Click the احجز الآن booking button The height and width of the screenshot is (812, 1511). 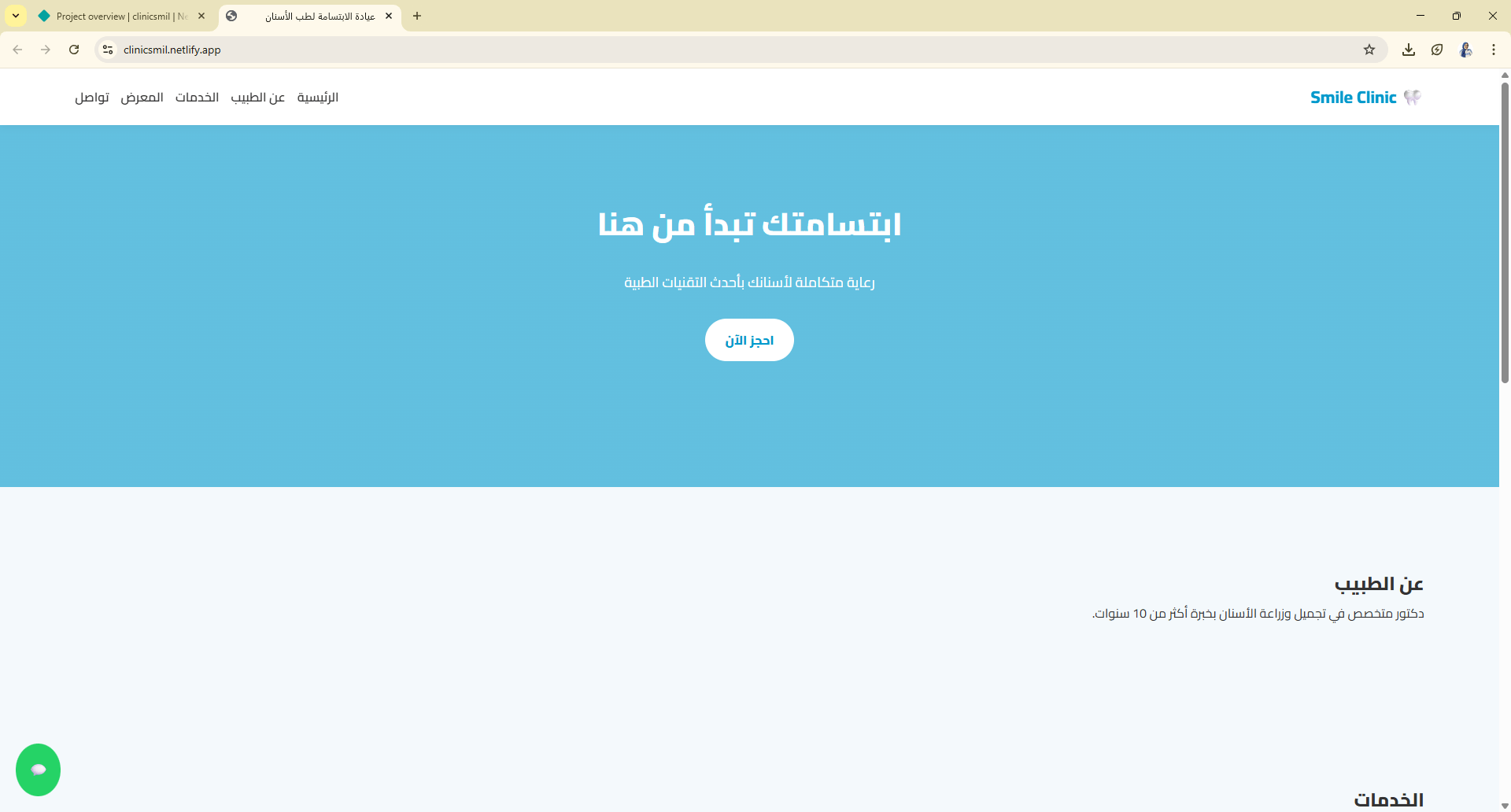pos(748,340)
